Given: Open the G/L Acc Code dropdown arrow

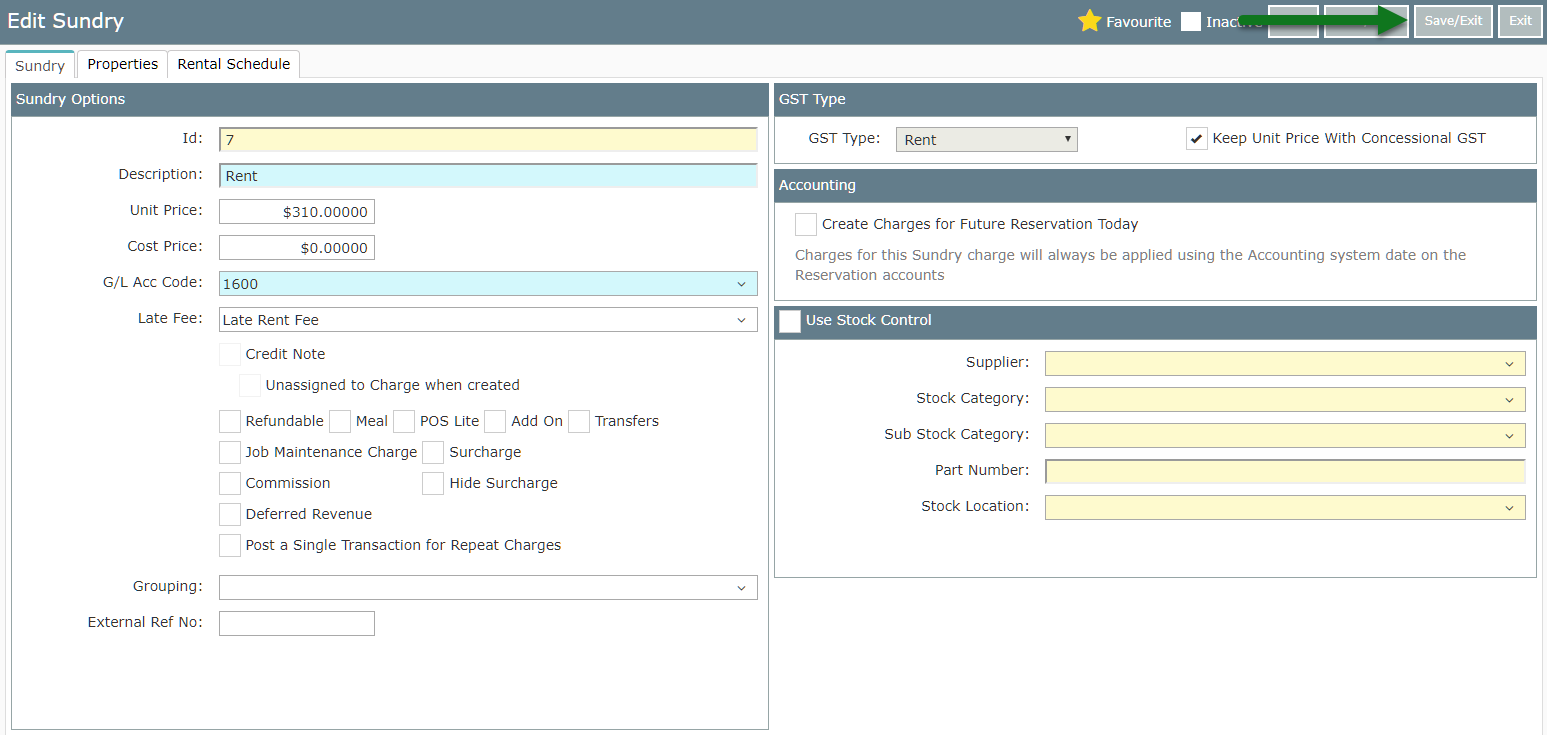Looking at the screenshot, I should click(x=741, y=284).
